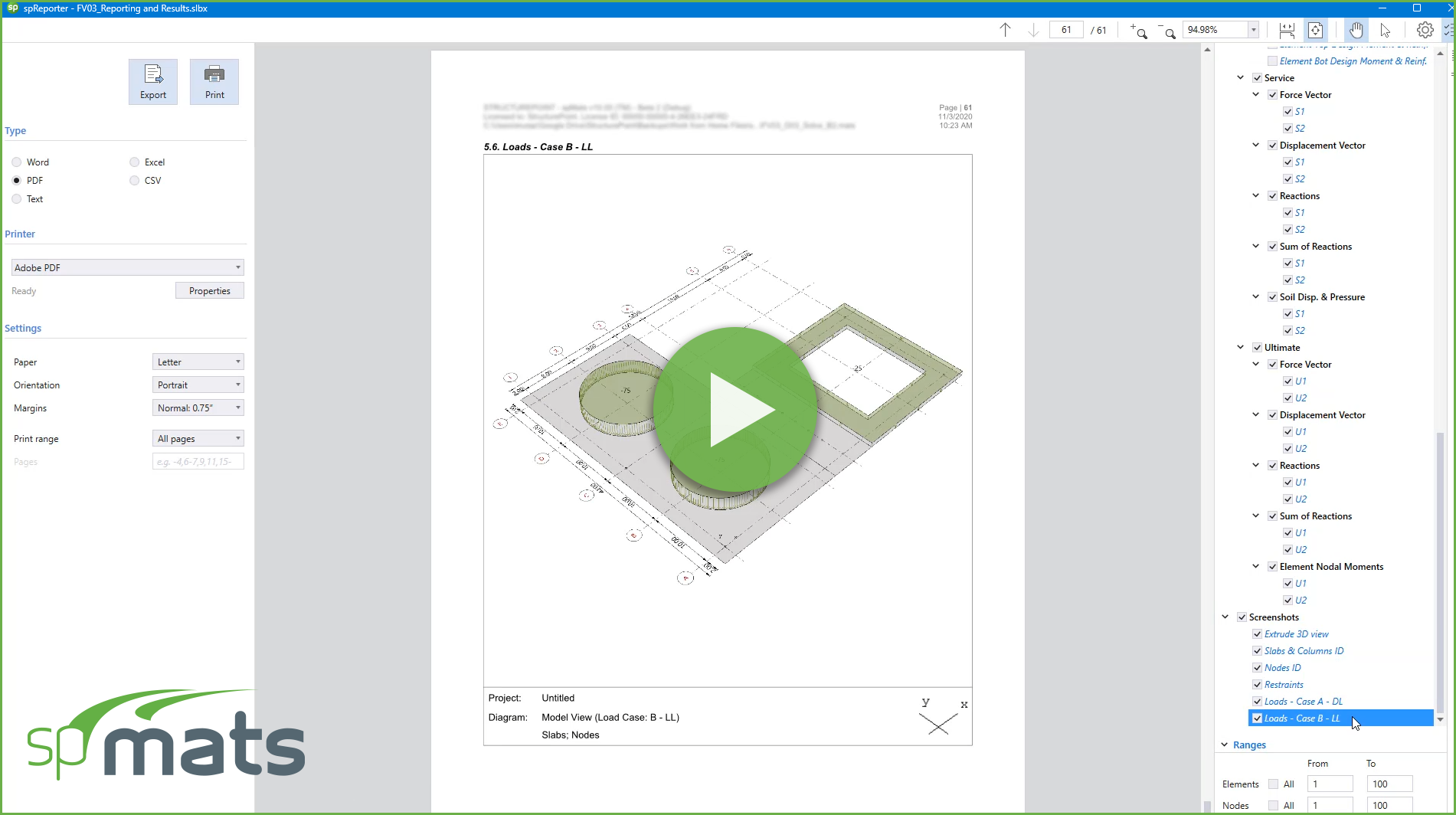Select the fit whole page icon
The width and height of the screenshot is (1456, 815).
[1315, 30]
